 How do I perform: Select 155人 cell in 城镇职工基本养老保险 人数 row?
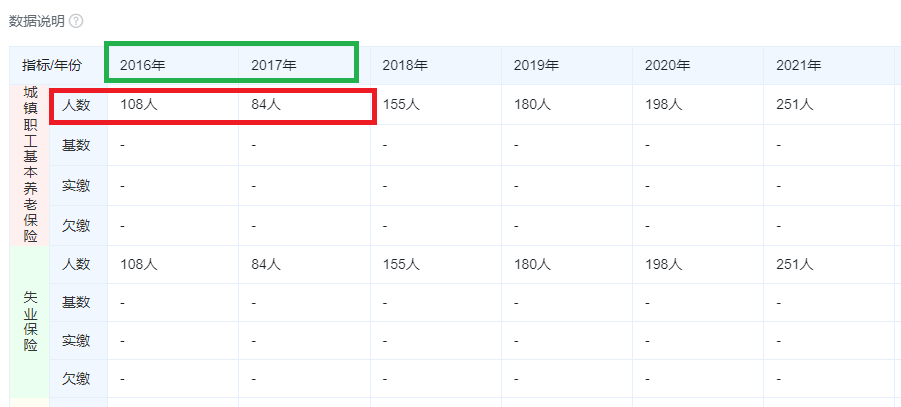point(400,104)
